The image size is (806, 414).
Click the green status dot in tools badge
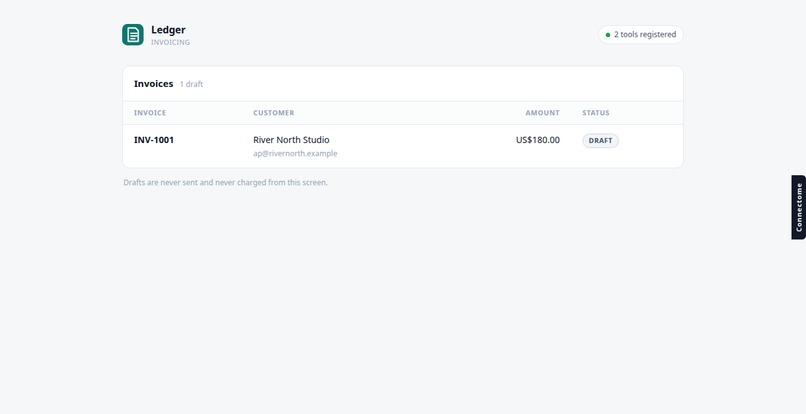point(608,35)
